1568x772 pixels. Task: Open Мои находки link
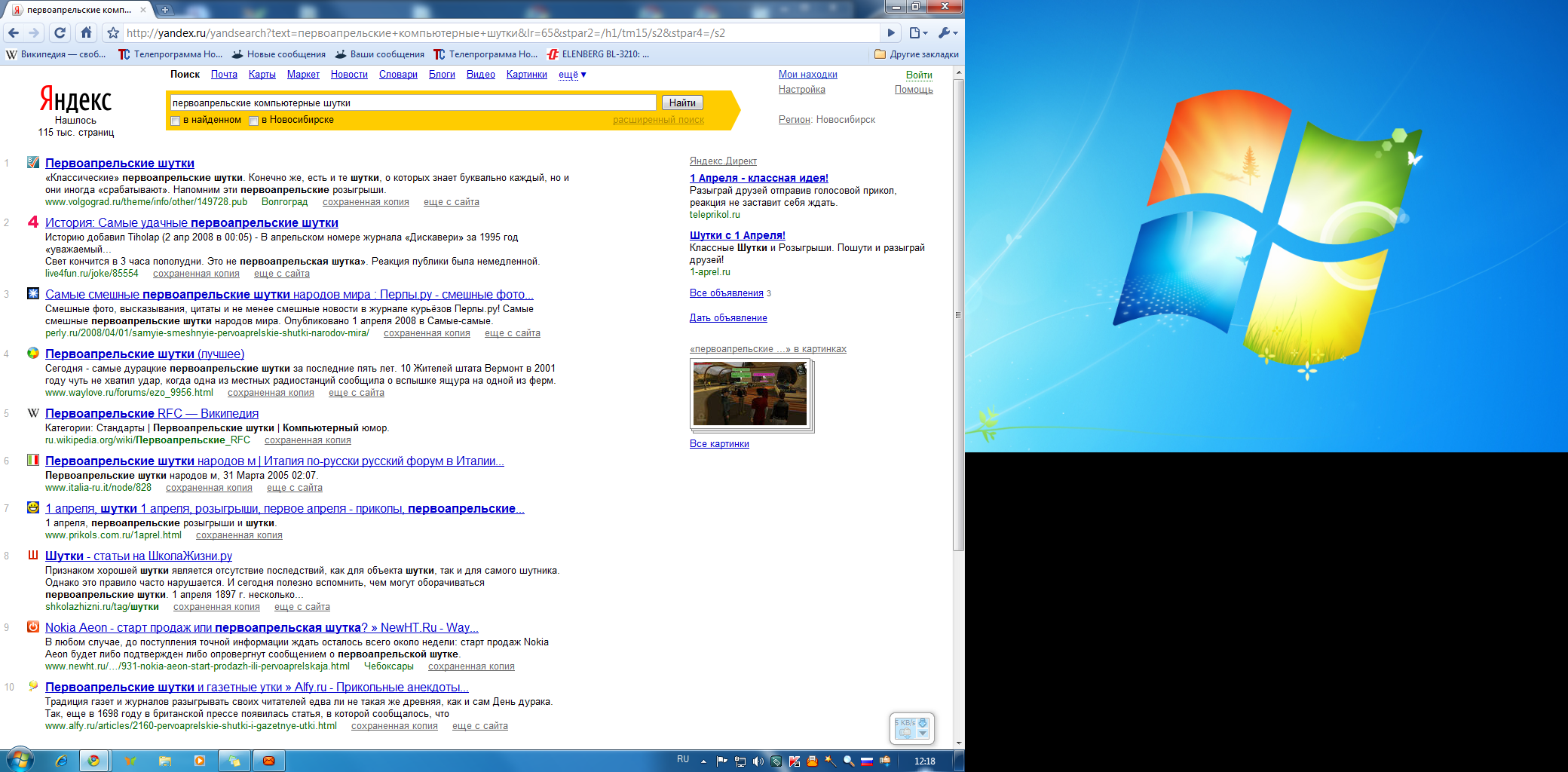[x=808, y=75]
